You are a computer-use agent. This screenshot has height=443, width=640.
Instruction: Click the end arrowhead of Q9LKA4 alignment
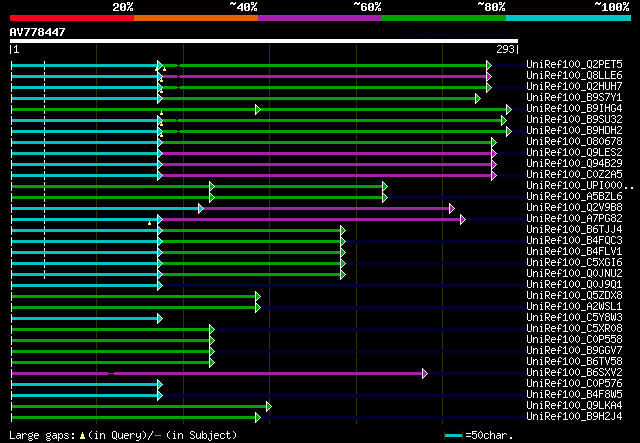[x=269, y=407]
